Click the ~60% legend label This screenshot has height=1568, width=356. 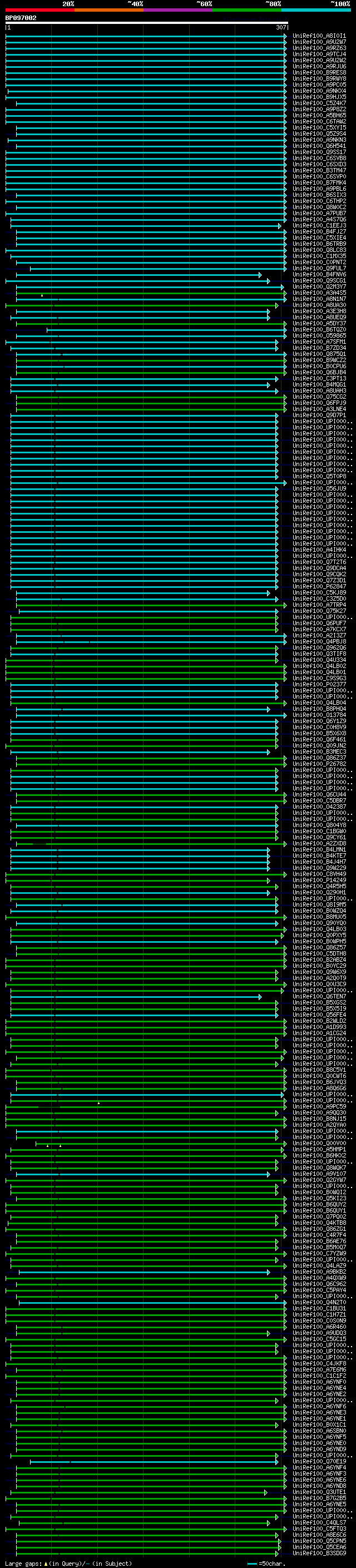pyautogui.click(x=205, y=4)
